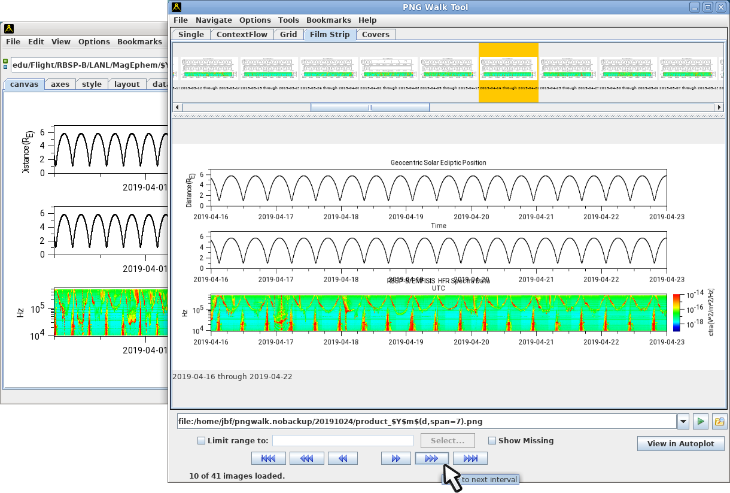Click the View in Autoplot button

[x=679, y=443]
